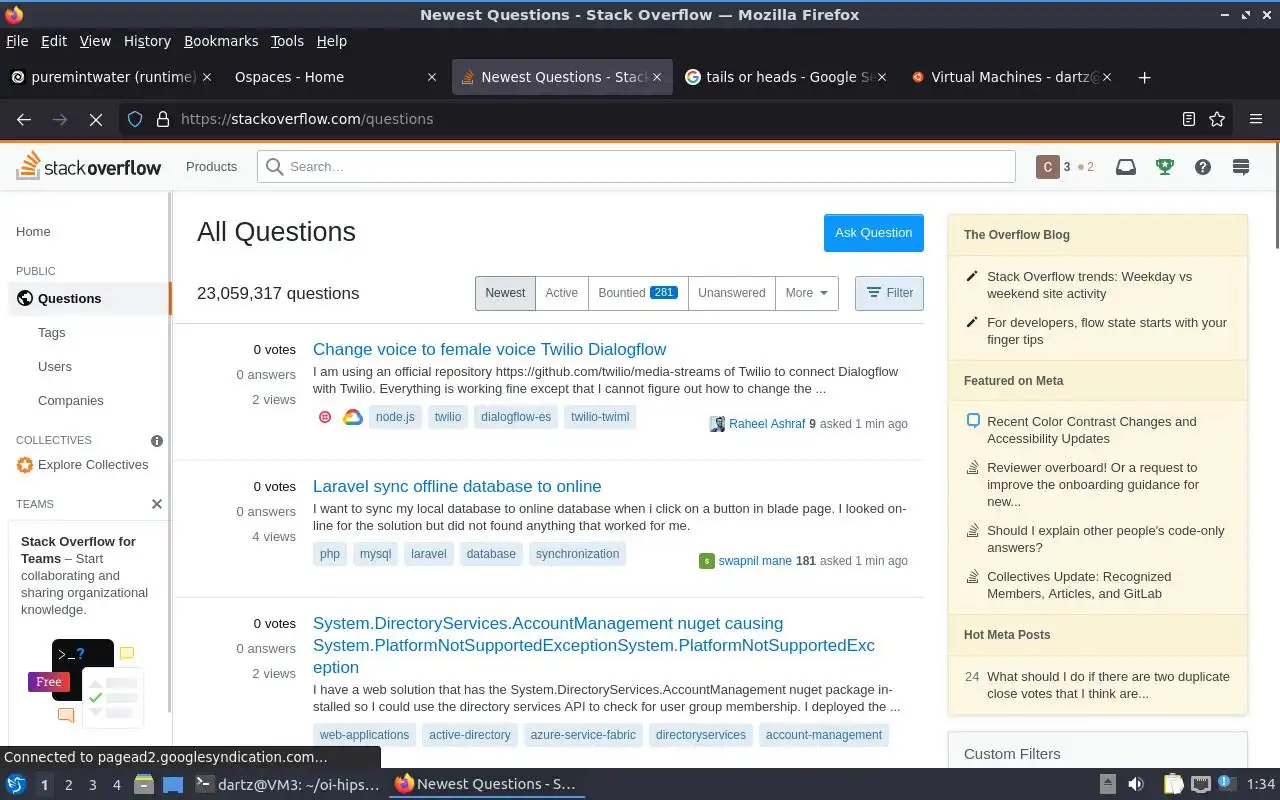Open question Laravel sync offline database to online
The height and width of the screenshot is (800, 1280).
point(457,486)
